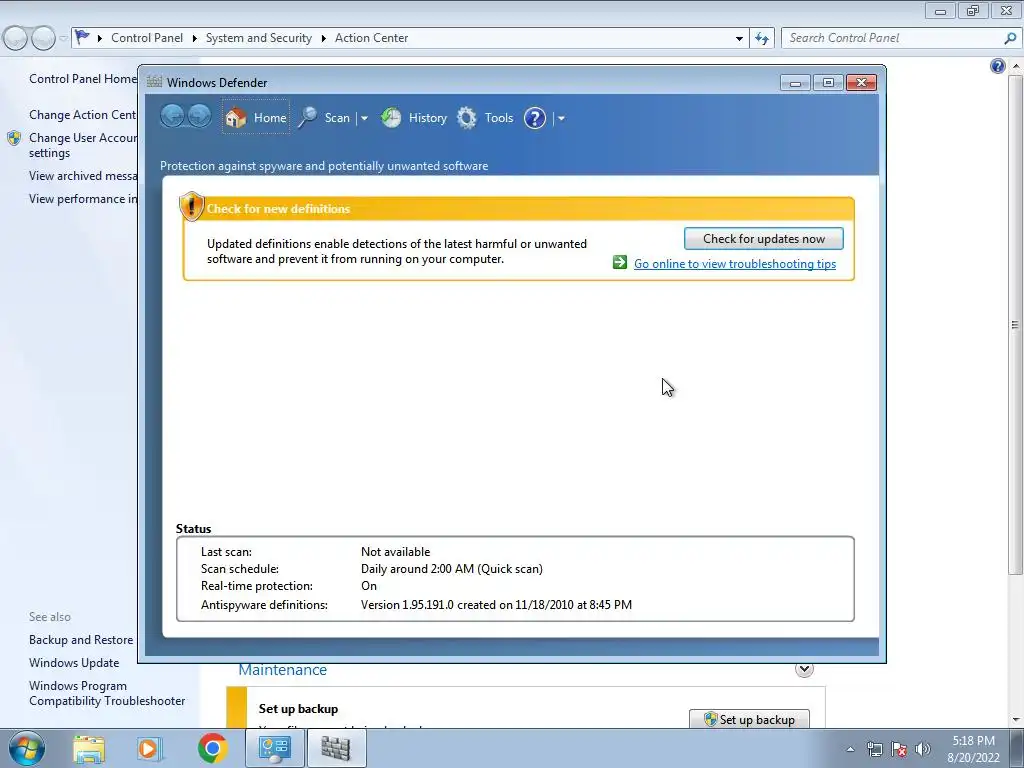Switch to Windows Defender taskbar button
This screenshot has width=1024, height=768.
336,748
